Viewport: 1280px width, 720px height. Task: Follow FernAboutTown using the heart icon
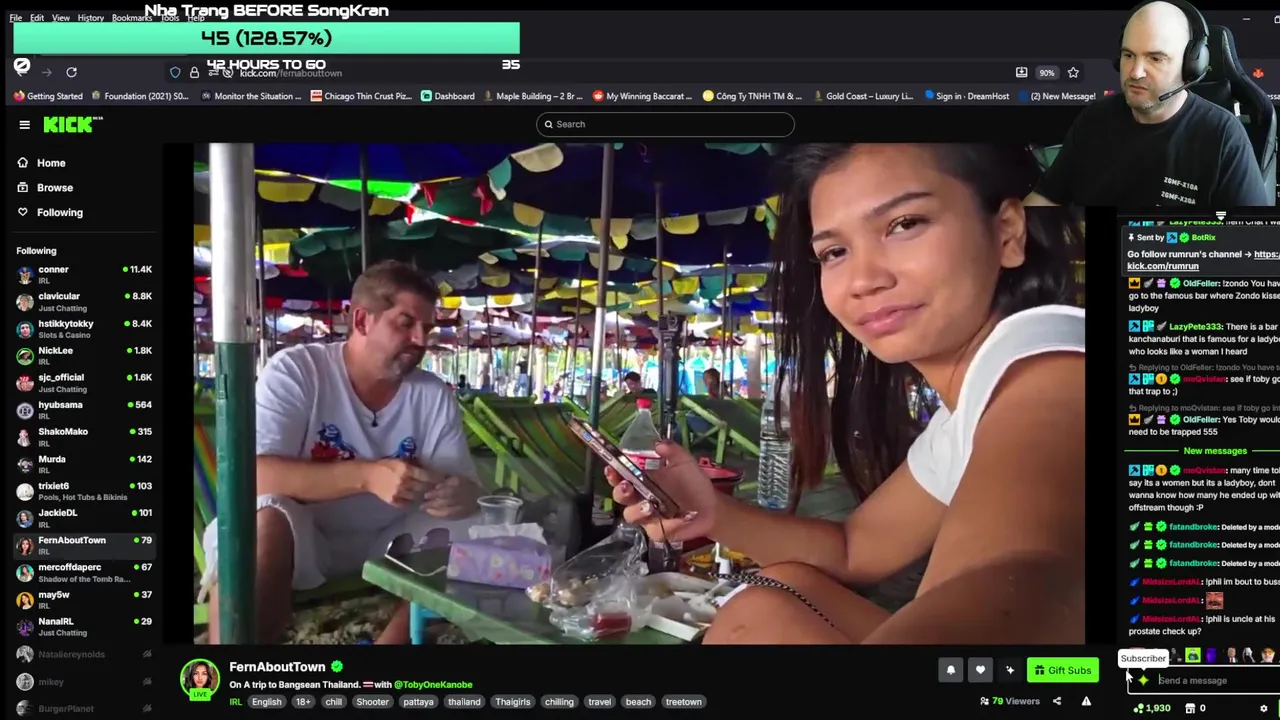click(x=980, y=670)
